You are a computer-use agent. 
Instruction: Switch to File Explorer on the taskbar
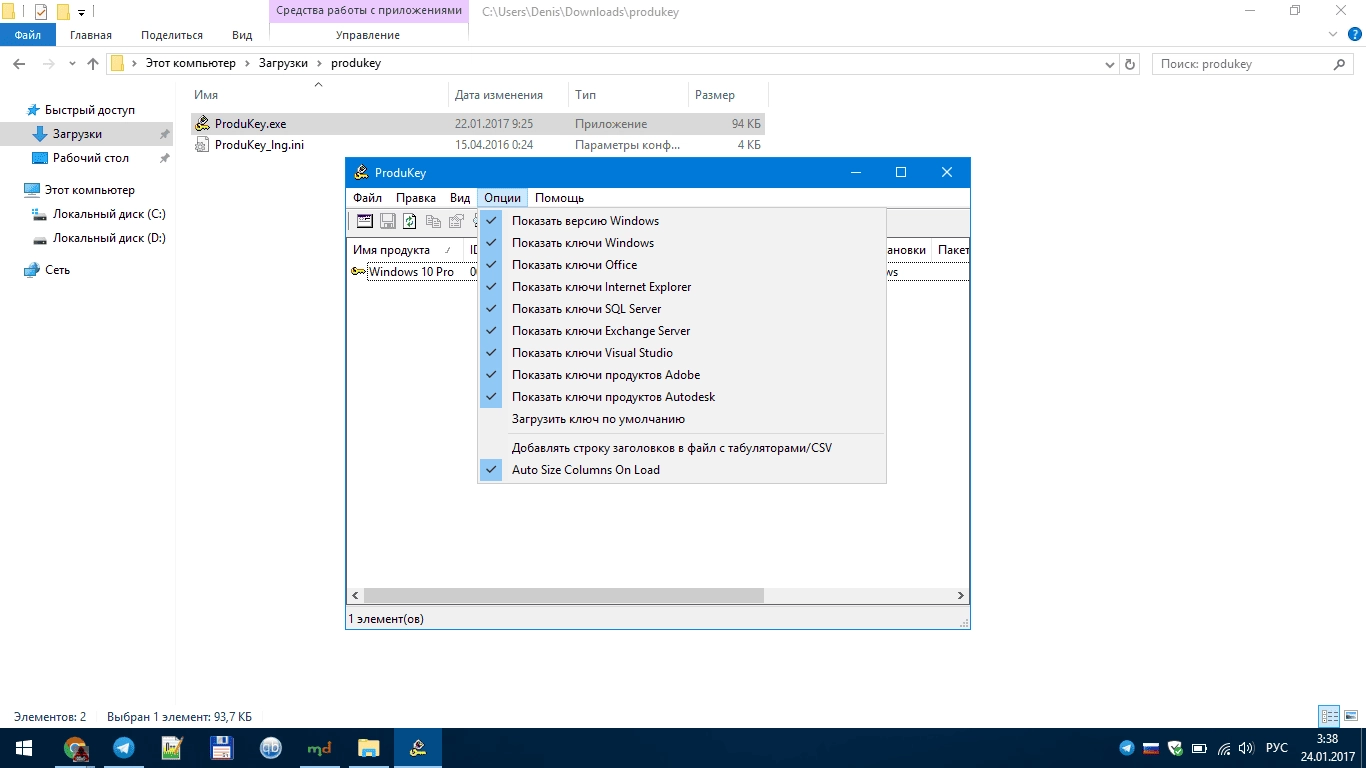coord(369,748)
